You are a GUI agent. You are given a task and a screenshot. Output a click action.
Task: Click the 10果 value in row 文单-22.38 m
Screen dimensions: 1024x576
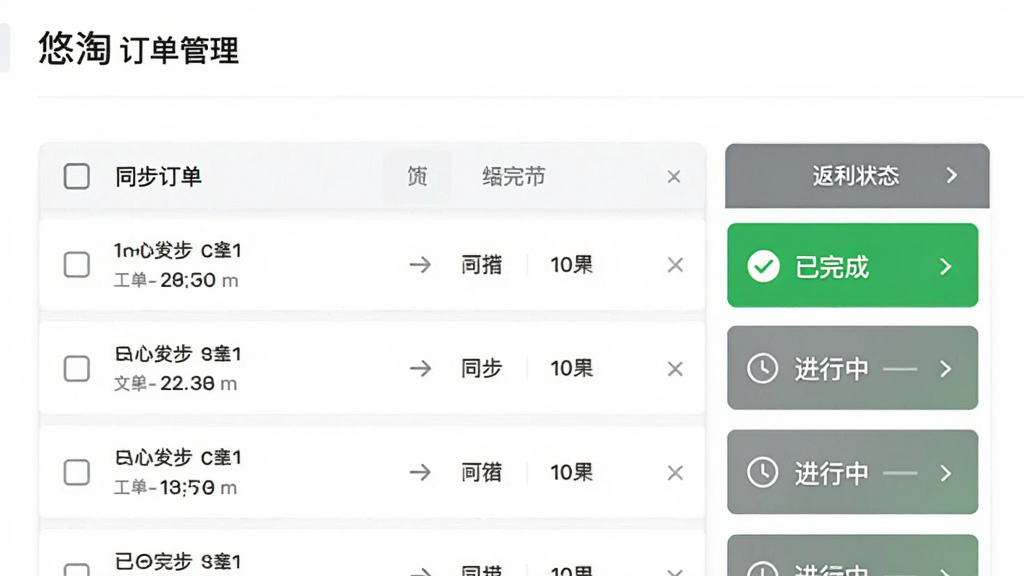571,368
